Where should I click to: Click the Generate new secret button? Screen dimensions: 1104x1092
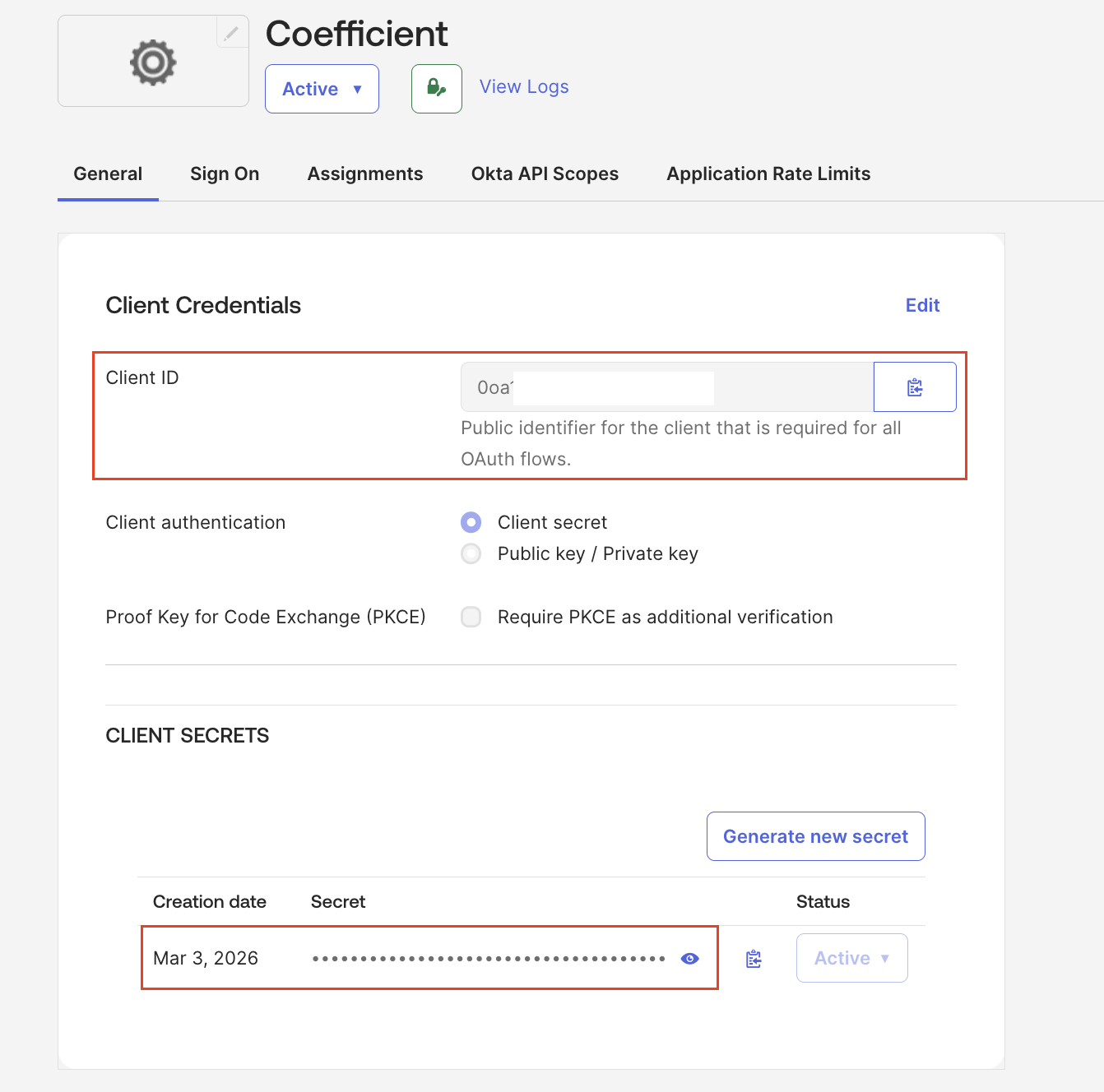815,837
